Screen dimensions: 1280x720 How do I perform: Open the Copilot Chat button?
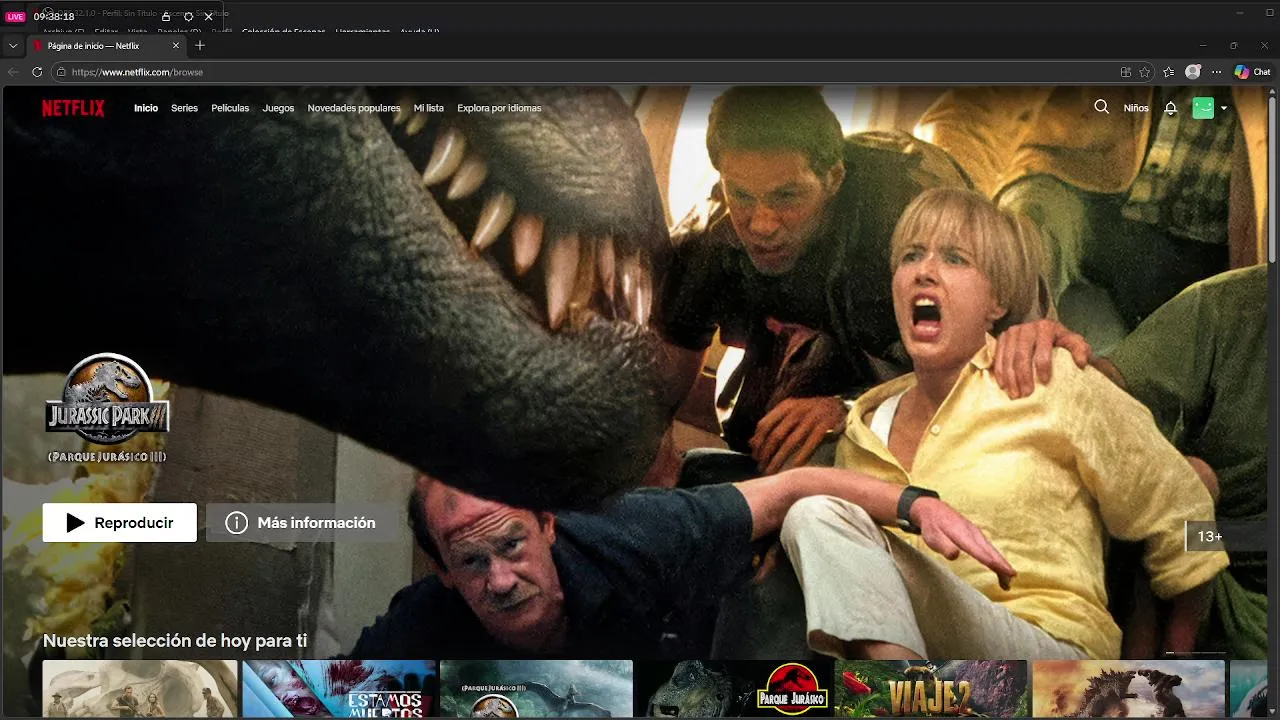coord(1252,72)
